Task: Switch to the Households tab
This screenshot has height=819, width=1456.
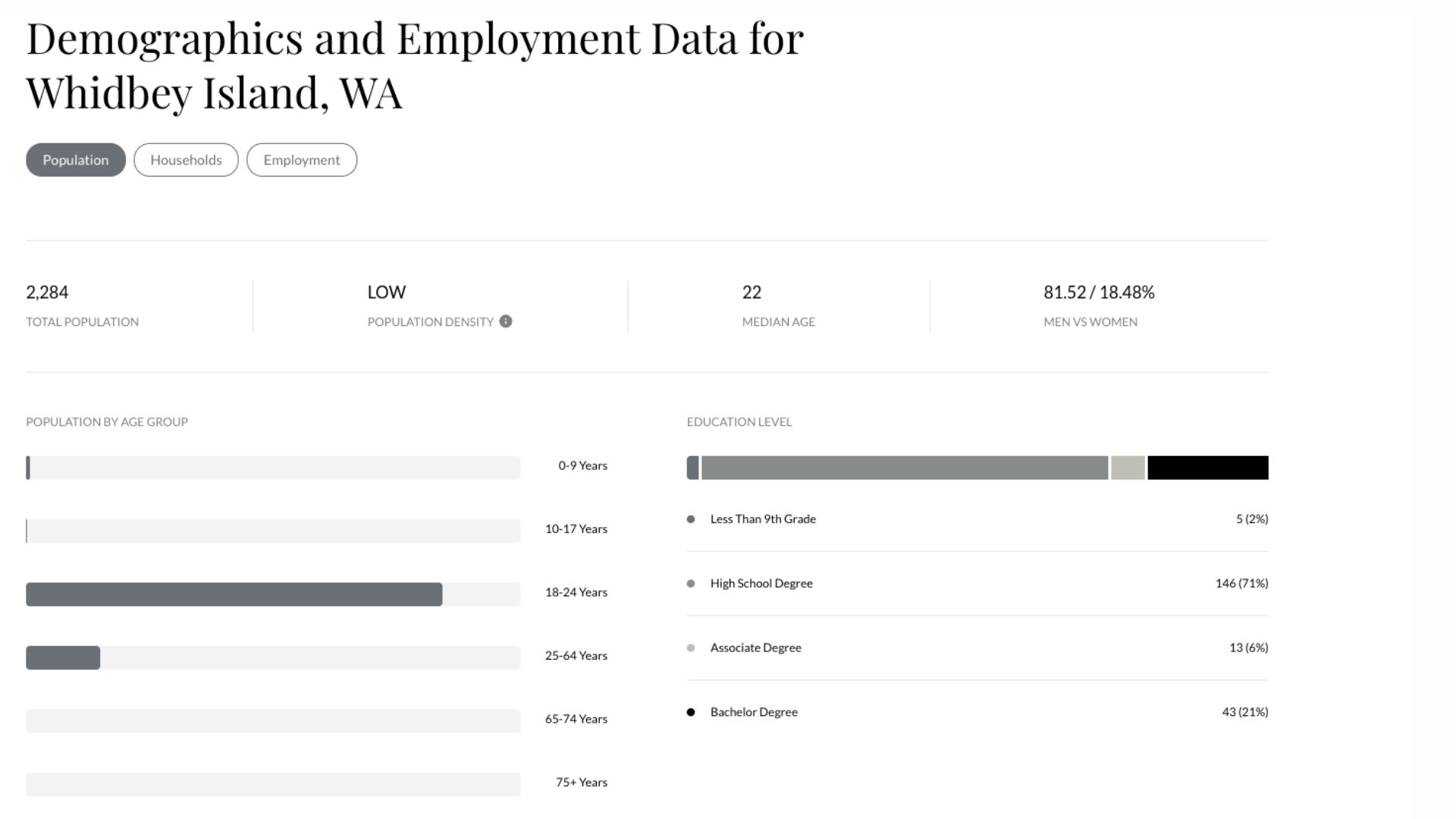Action: pos(186,160)
